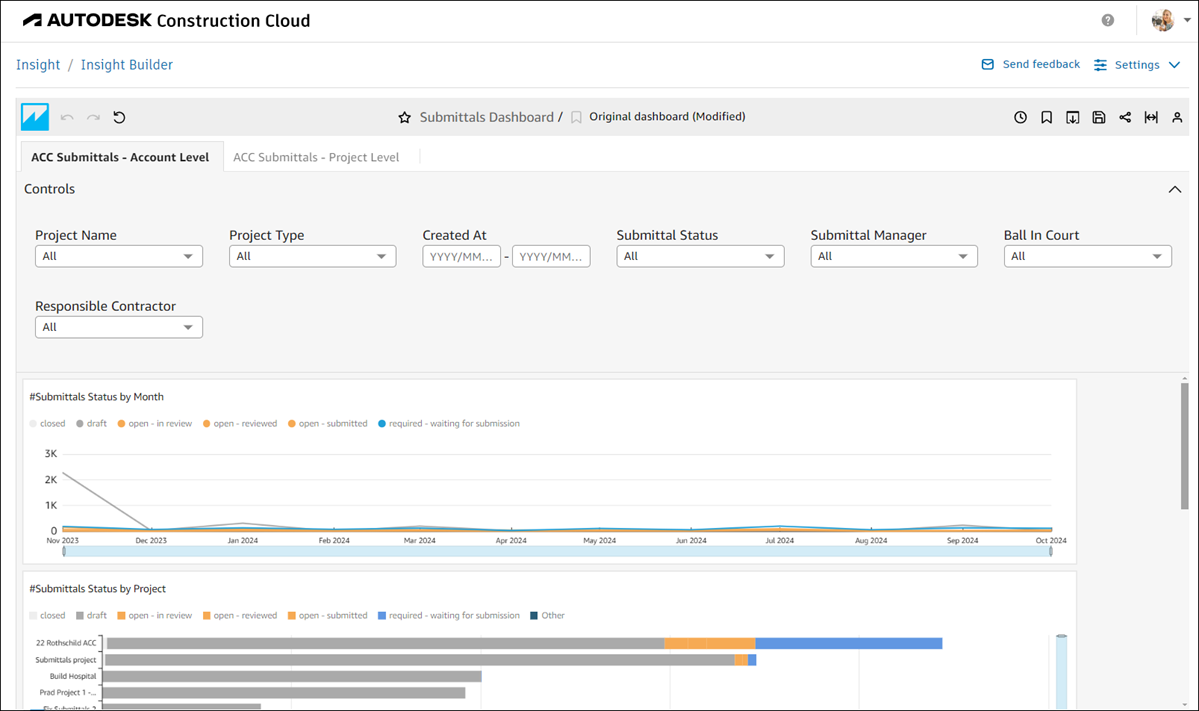
Task: Switch to ACC Submittals - Project Level tab
Action: (316, 157)
